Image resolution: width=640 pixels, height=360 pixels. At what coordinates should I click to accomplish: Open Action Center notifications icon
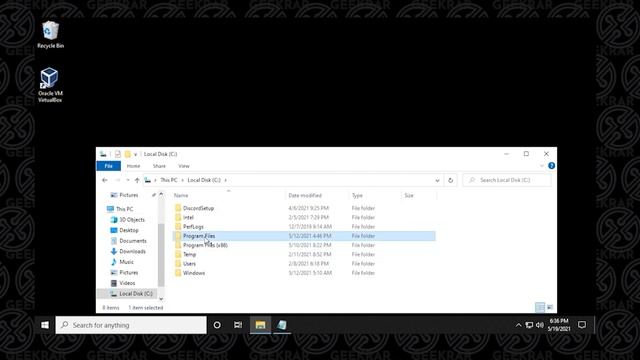[582, 325]
